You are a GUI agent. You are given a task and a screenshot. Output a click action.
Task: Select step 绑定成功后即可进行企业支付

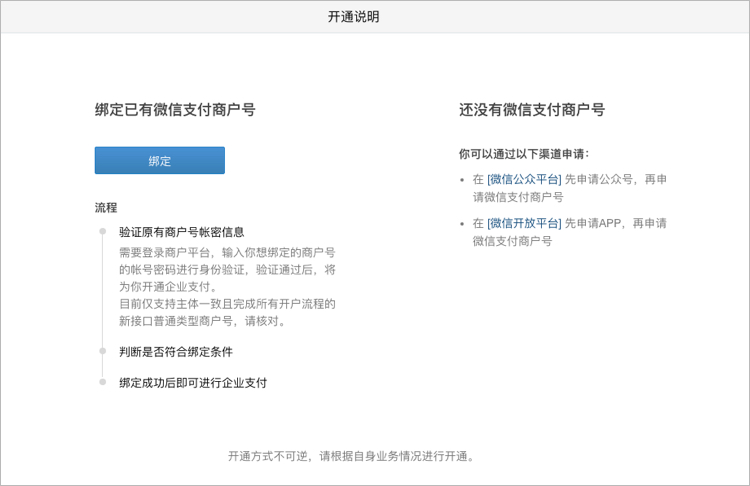[x=193, y=383]
